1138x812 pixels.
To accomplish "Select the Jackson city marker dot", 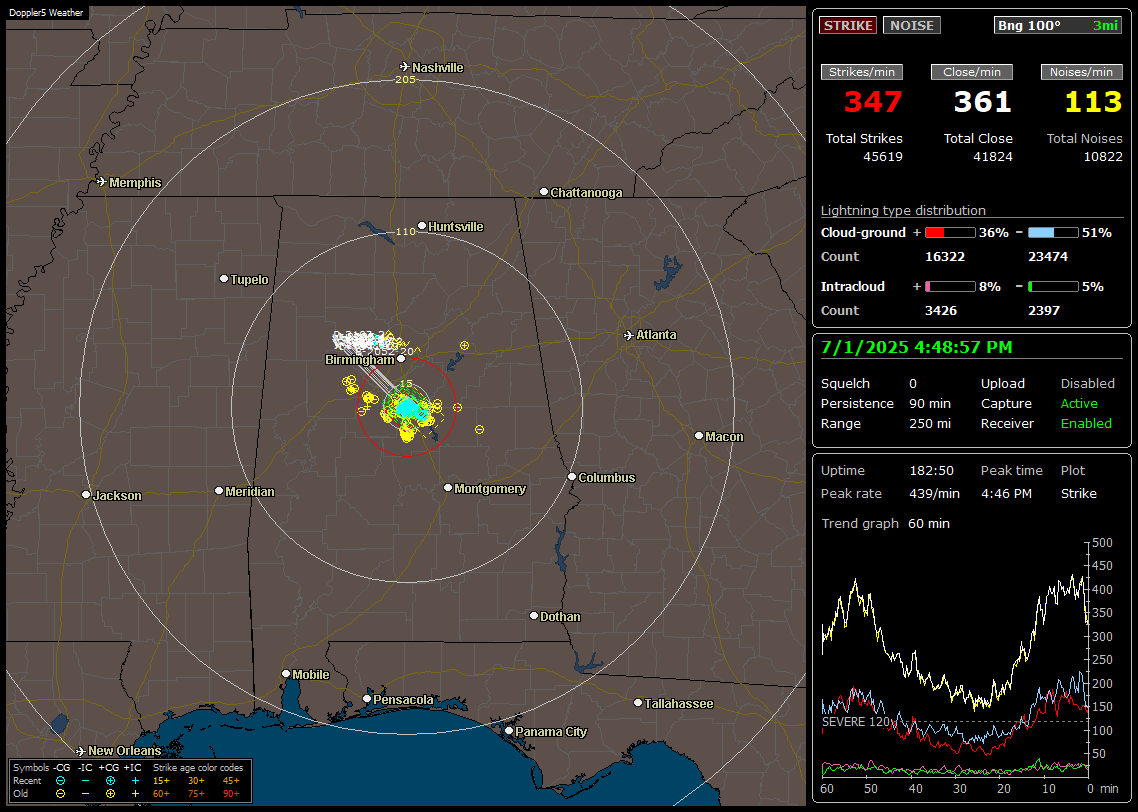I will (x=86, y=494).
